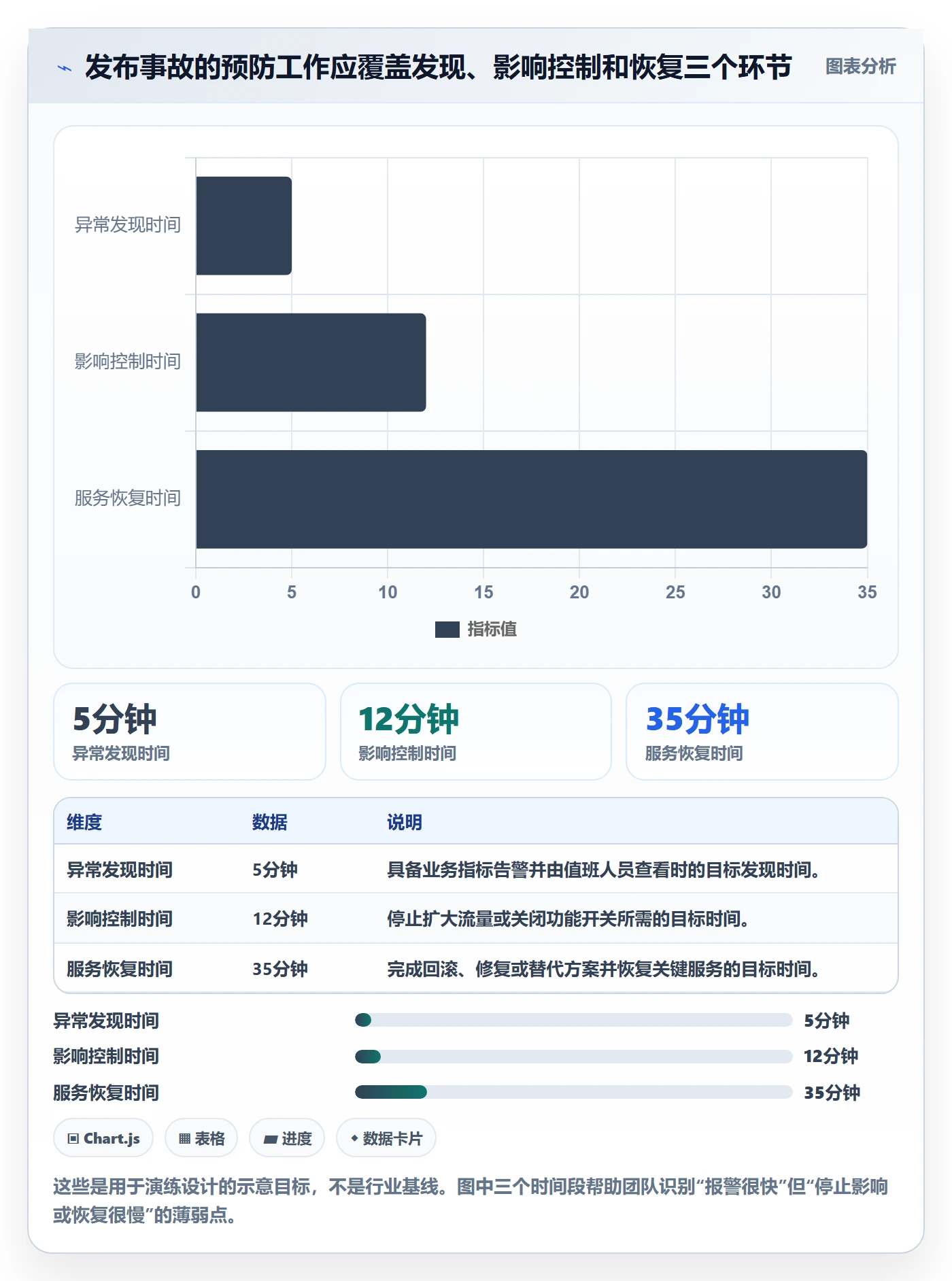Open the 12分钟 data card

click(476, 732)
